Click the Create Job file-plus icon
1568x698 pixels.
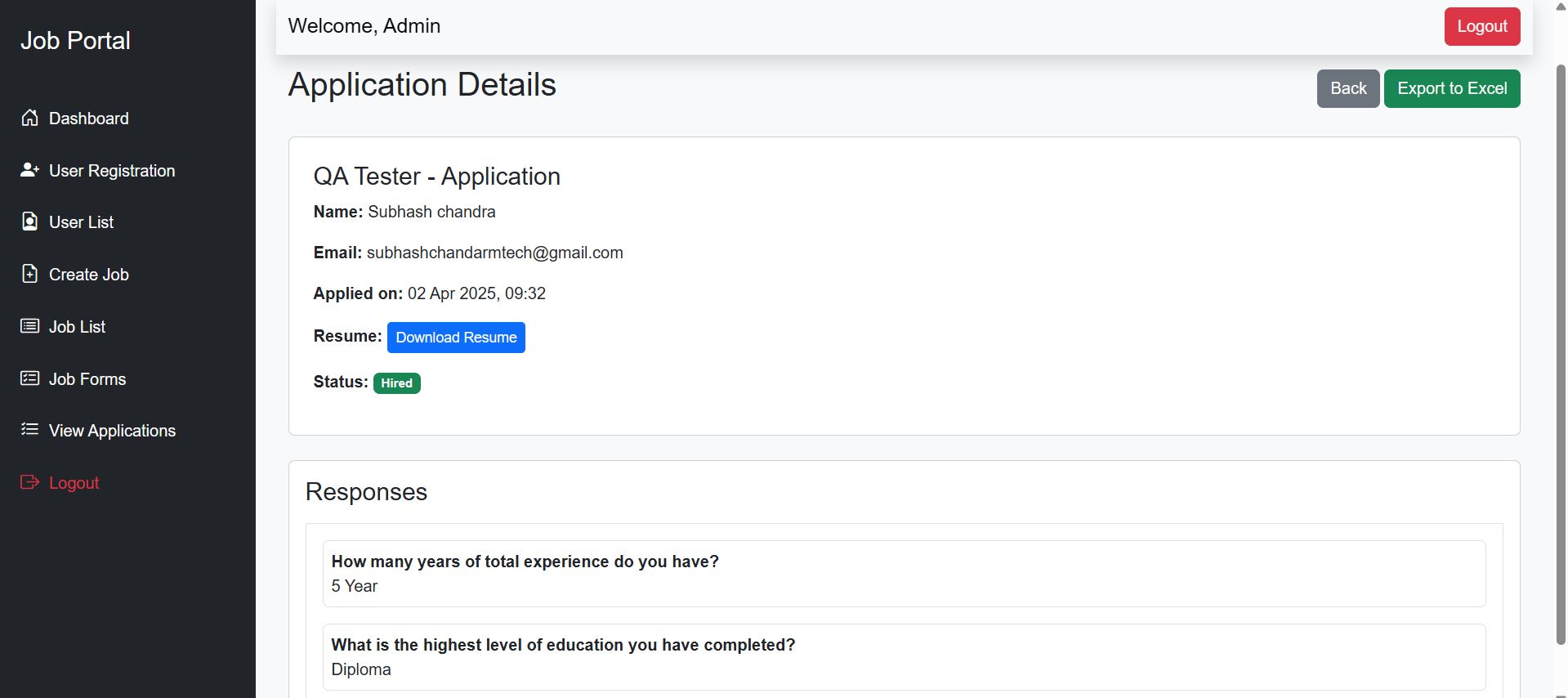[30, 274]
